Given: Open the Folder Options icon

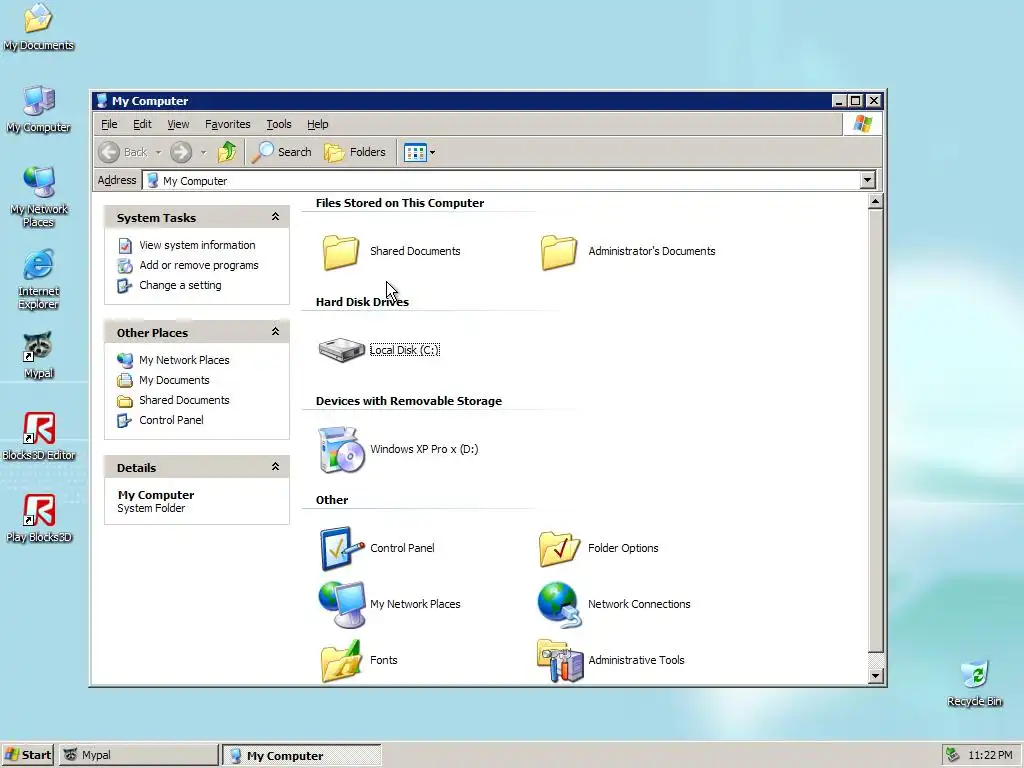Looking at the screenshot, I should coord(559,549).
